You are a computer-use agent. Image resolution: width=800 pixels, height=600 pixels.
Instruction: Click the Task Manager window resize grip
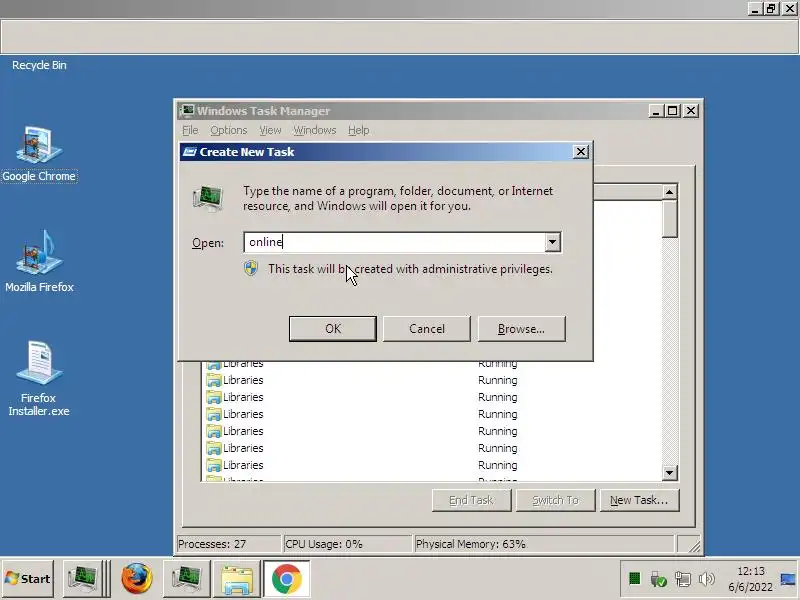(694, 545)
